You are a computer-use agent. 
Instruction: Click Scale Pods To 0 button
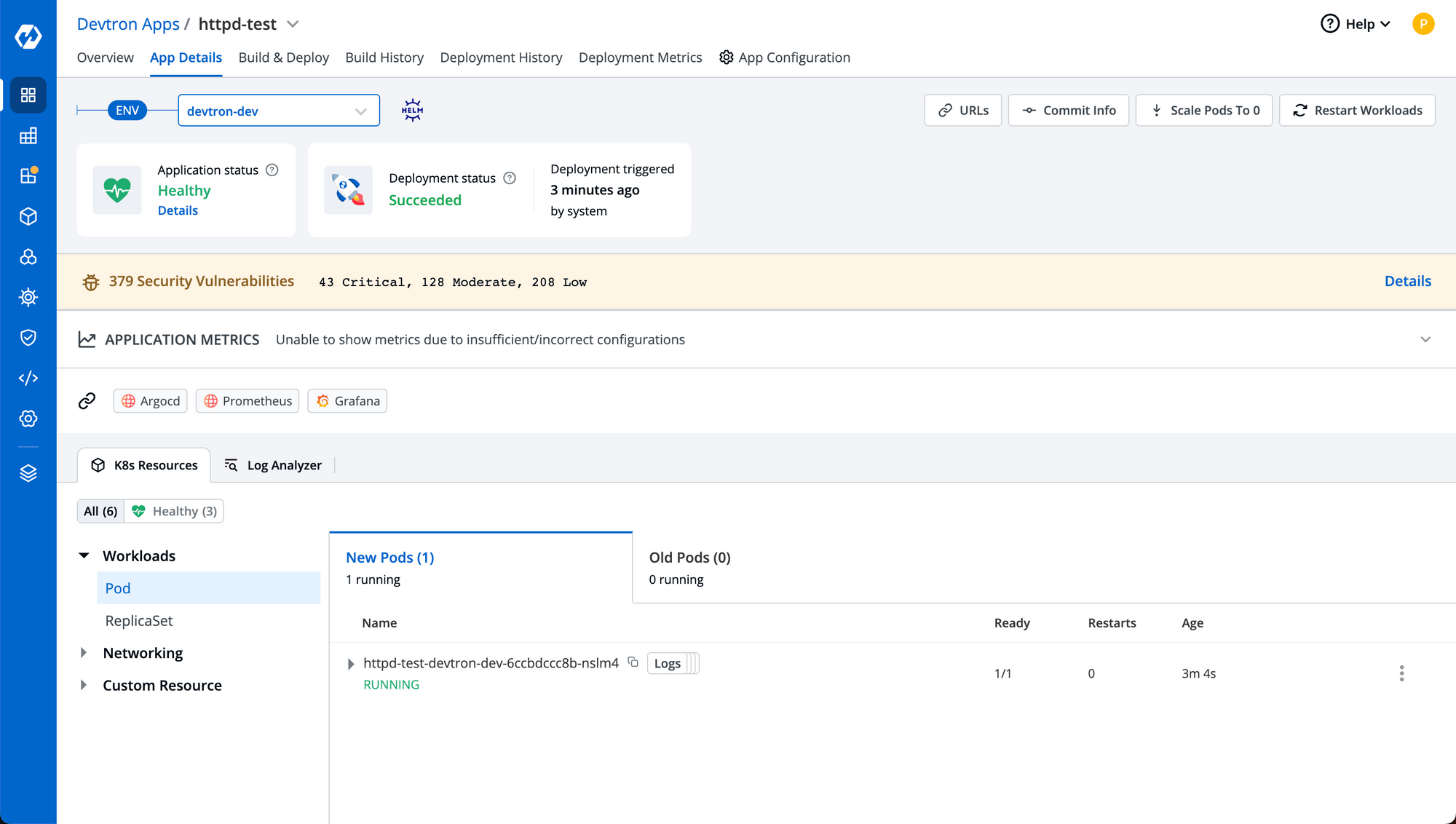[x=1205, y=110]
